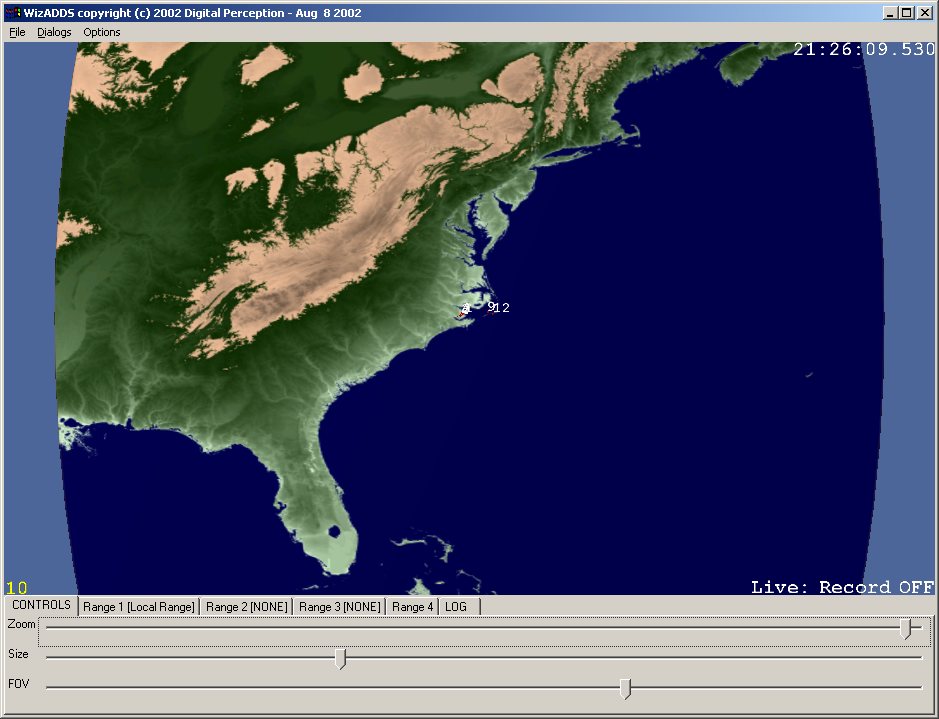
Task: Click the white marker cluster on the coast
Action: pos(465,311)
